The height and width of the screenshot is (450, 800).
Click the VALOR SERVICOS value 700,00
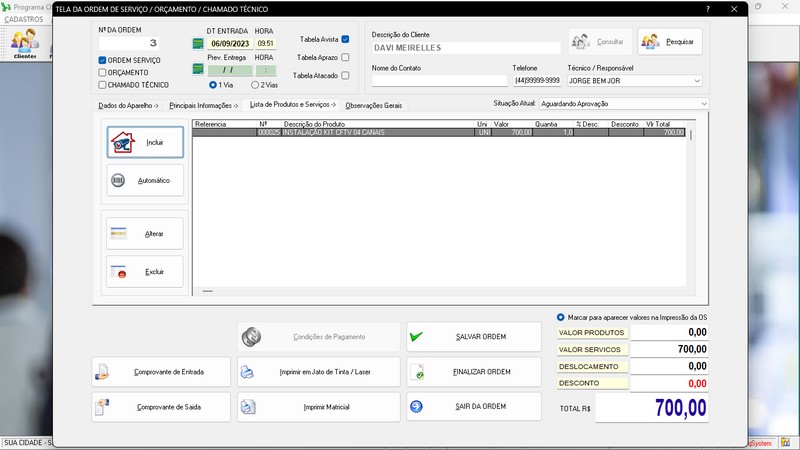click(669, 349)
